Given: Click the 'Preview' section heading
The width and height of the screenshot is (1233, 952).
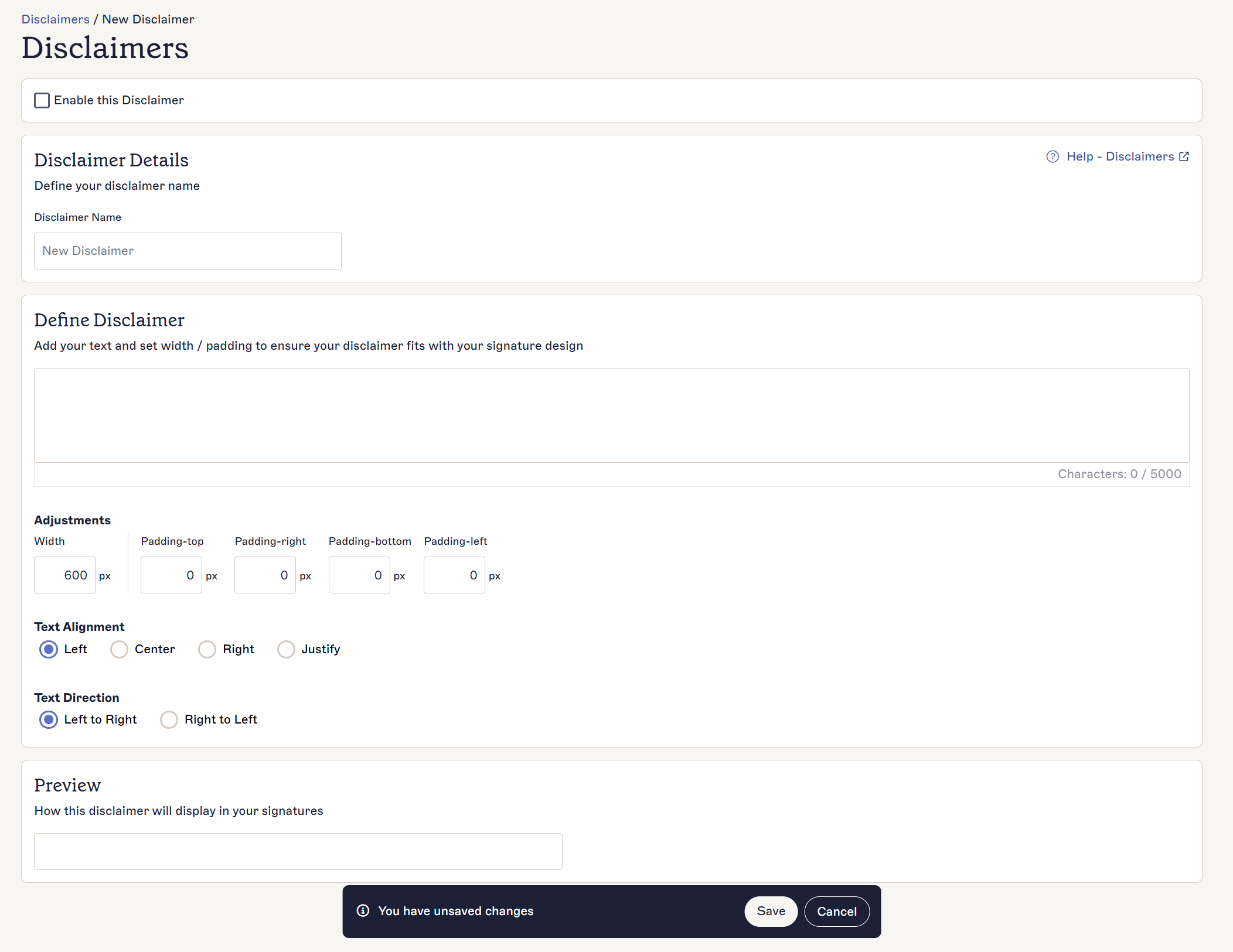Looking at the screenshot, I should click(x=67, y=785).
